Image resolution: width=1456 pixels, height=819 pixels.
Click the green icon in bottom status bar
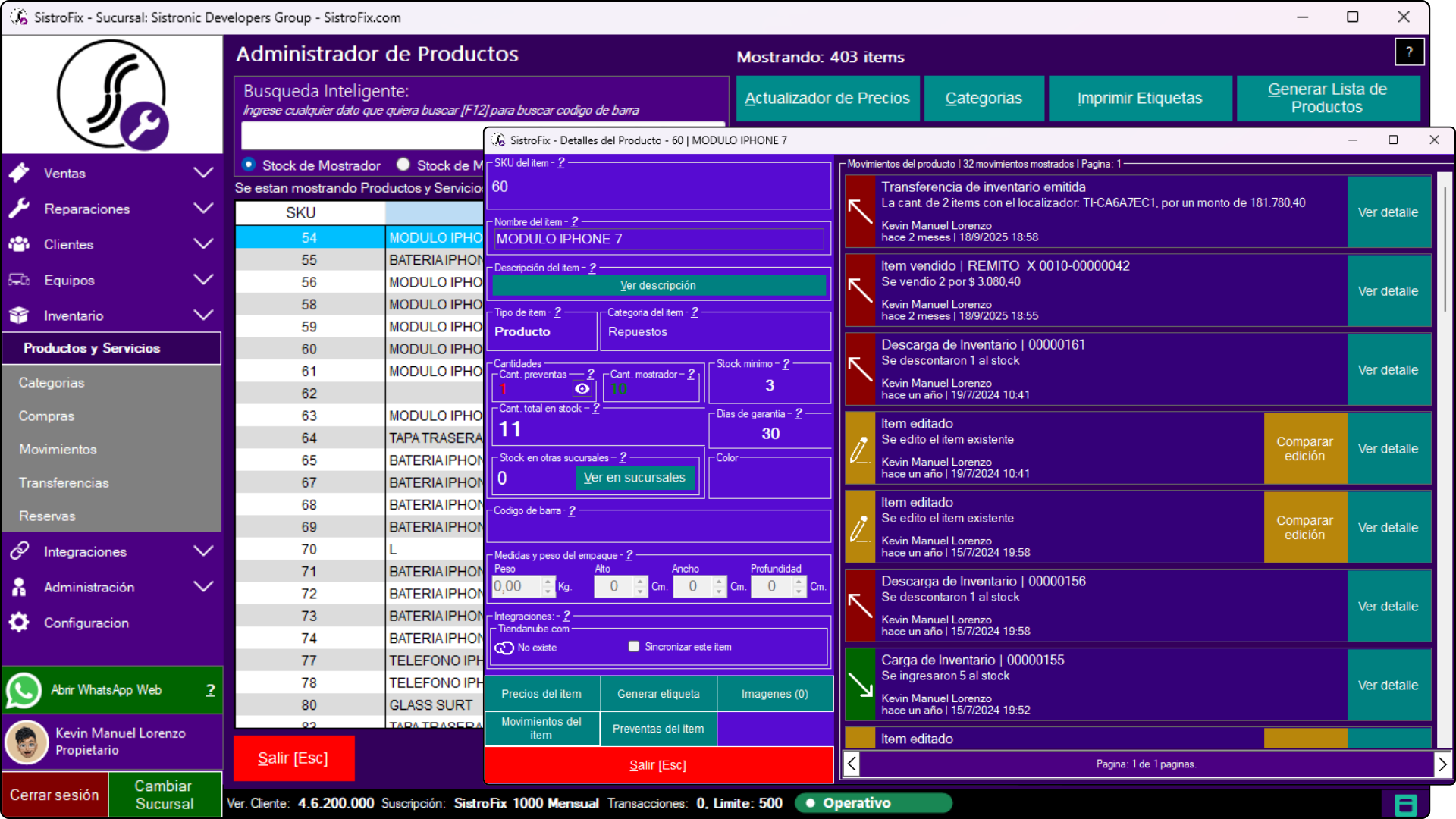1406,805
